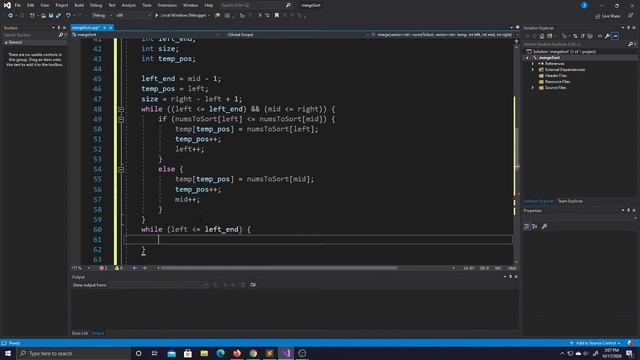Screen dimensions: 640x360
Task: Click the Solution Explorer Properties wrench icon
Action: [x=607, y=36]
